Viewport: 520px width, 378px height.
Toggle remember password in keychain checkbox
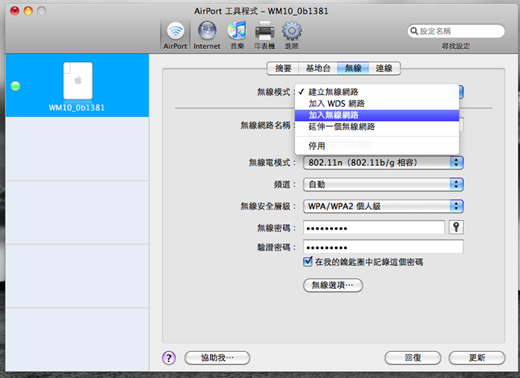tap(308, 261)
